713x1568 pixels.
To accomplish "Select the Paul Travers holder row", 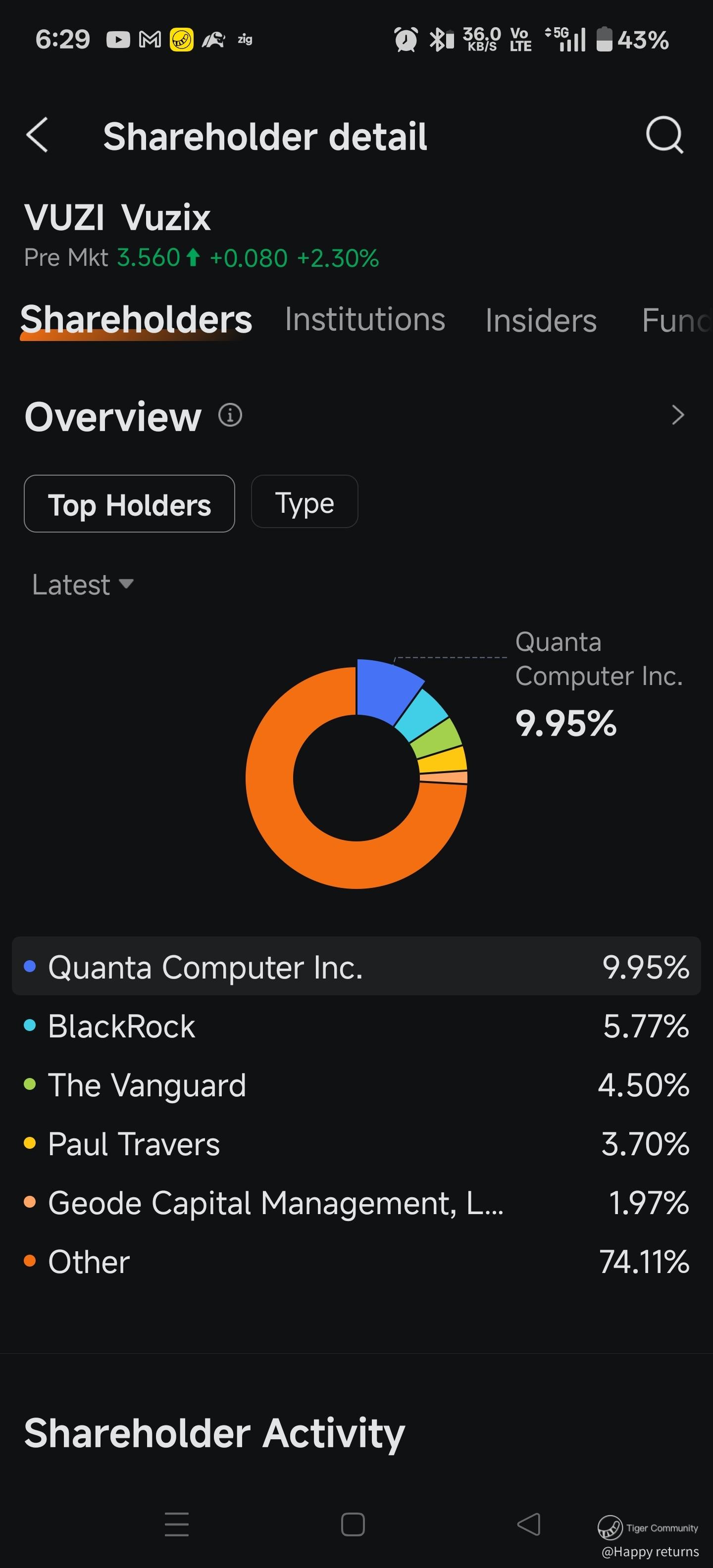I will (x=356, y=1144).
